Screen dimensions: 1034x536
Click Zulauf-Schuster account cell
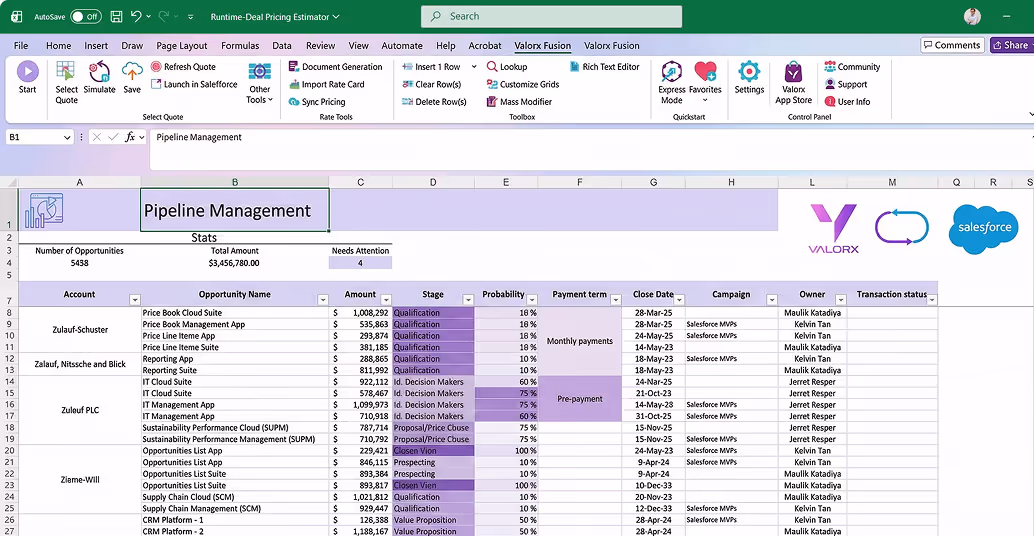[x=80, y=330]
